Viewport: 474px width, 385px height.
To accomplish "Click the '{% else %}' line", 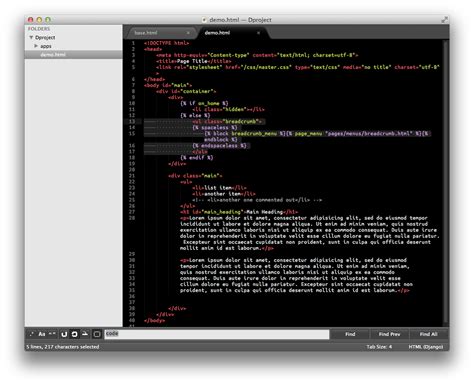I will [x=195, y=116].
